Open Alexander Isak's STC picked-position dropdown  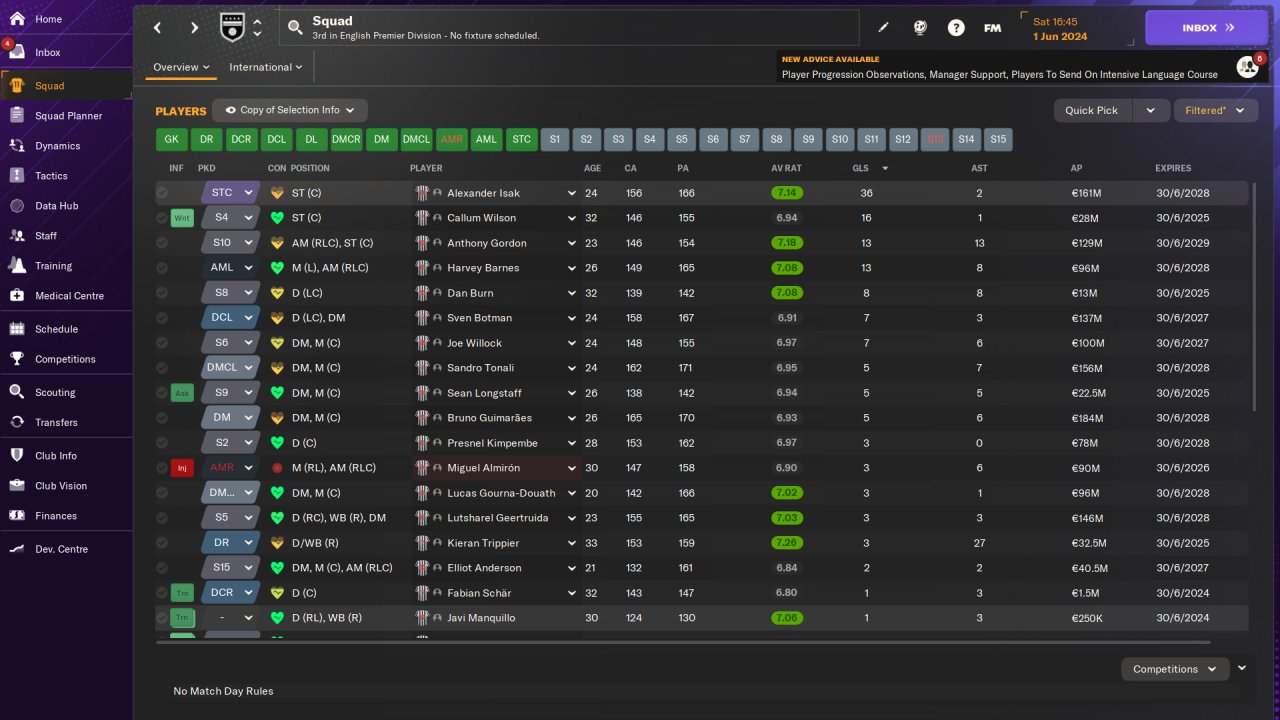point(230,193)
